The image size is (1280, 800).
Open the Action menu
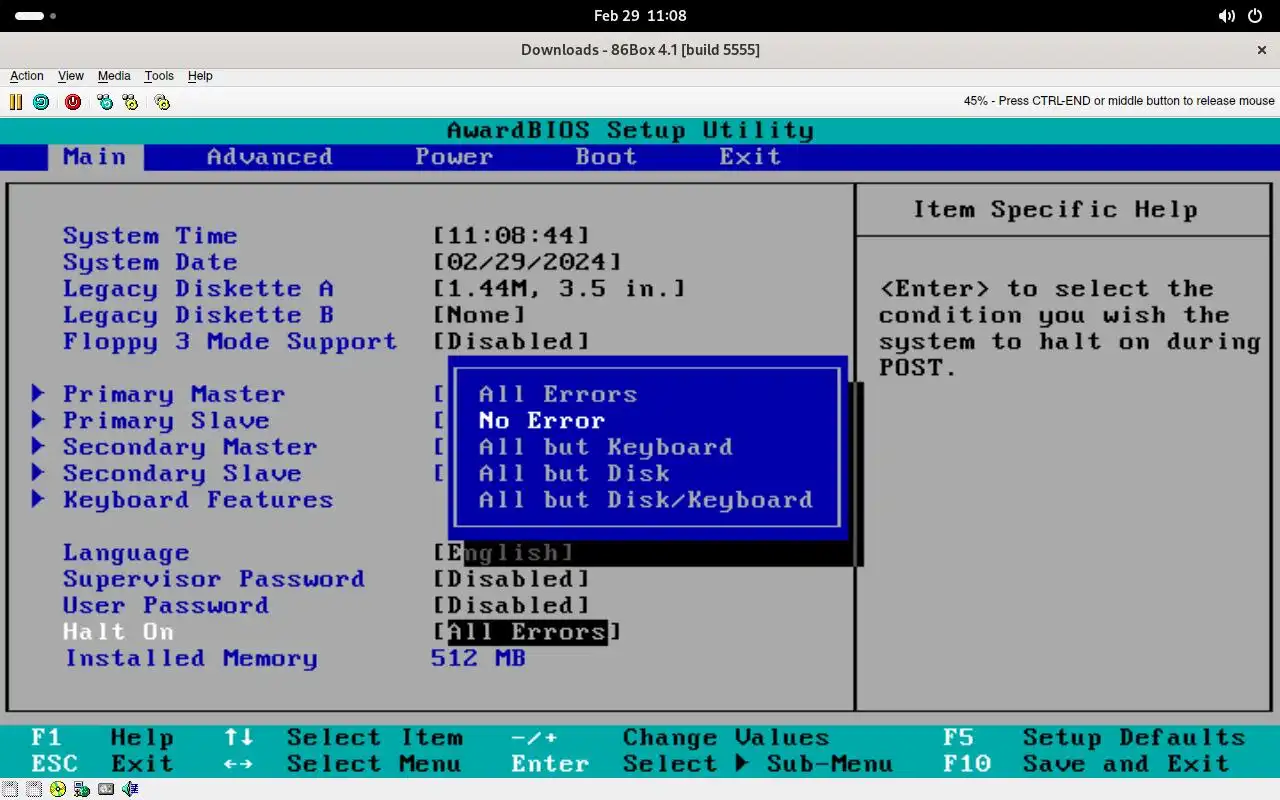tap(27, 76)
